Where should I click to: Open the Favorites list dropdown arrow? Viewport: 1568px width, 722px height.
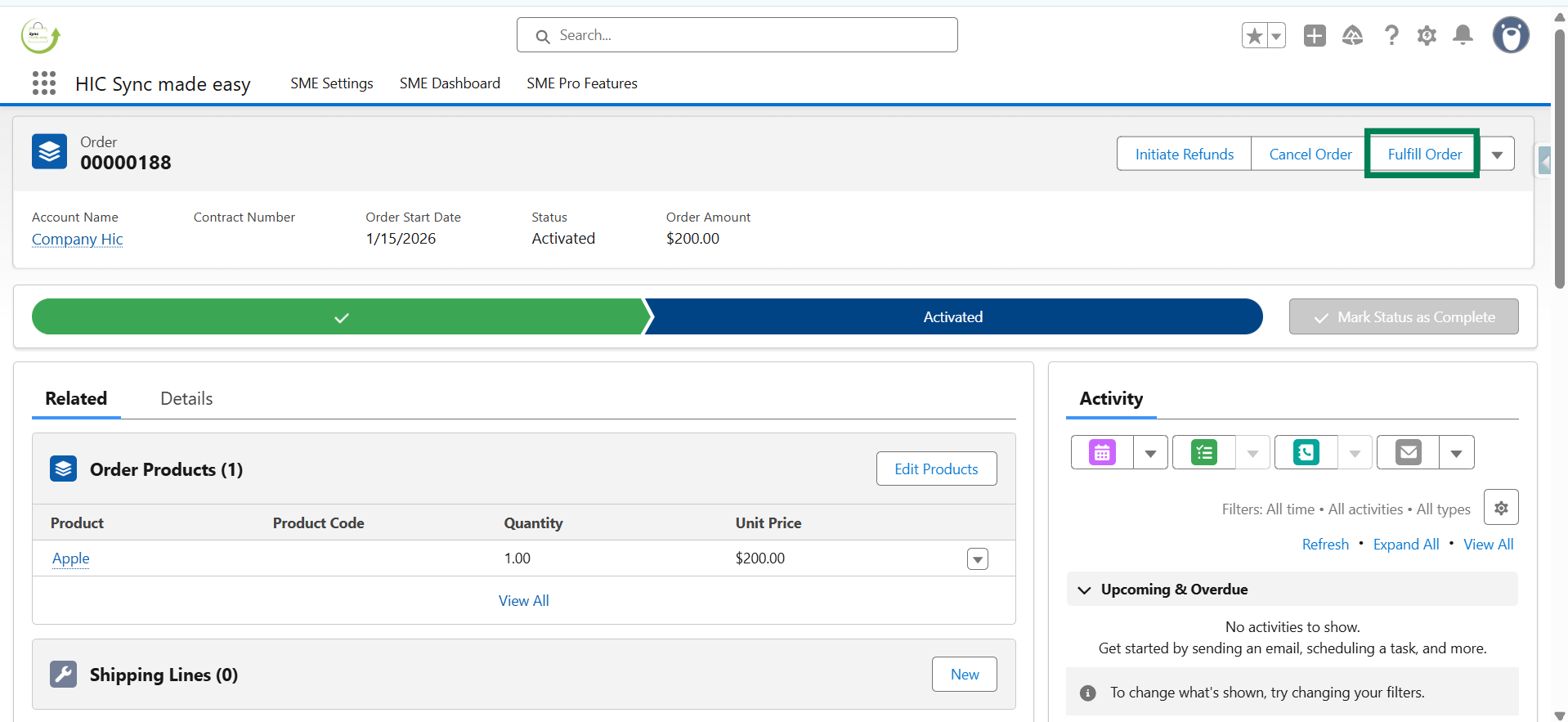[1276, 35]
